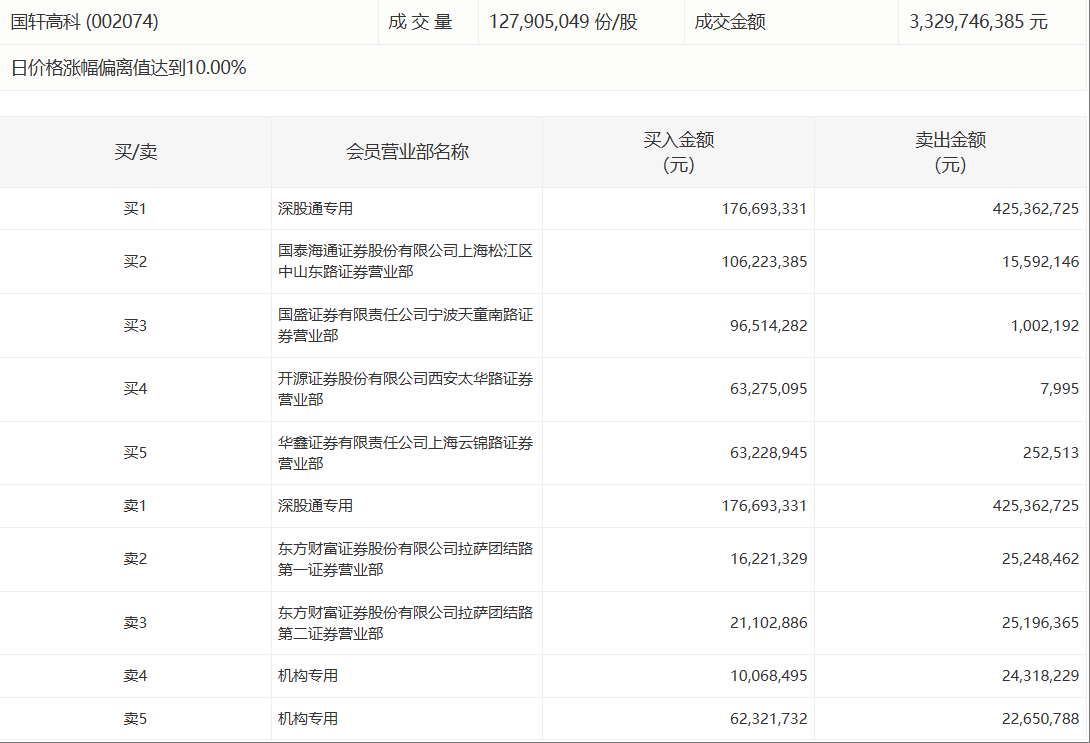Click the buy amount 63,228,945
The width and height of the screenshot is (1090, 743).
point(768,452)
